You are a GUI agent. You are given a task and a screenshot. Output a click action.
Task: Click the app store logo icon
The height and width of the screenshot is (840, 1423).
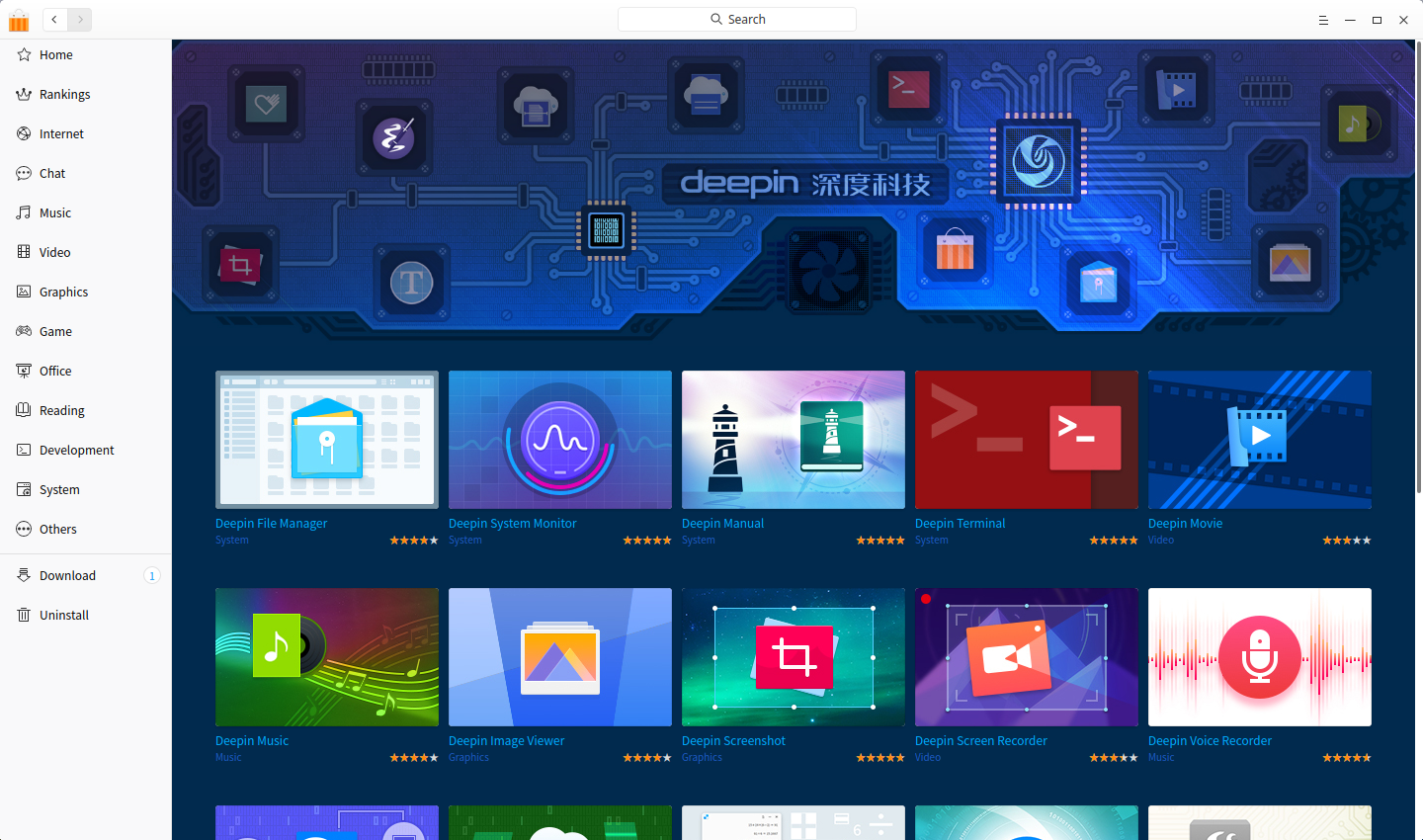tap(19, 20)
